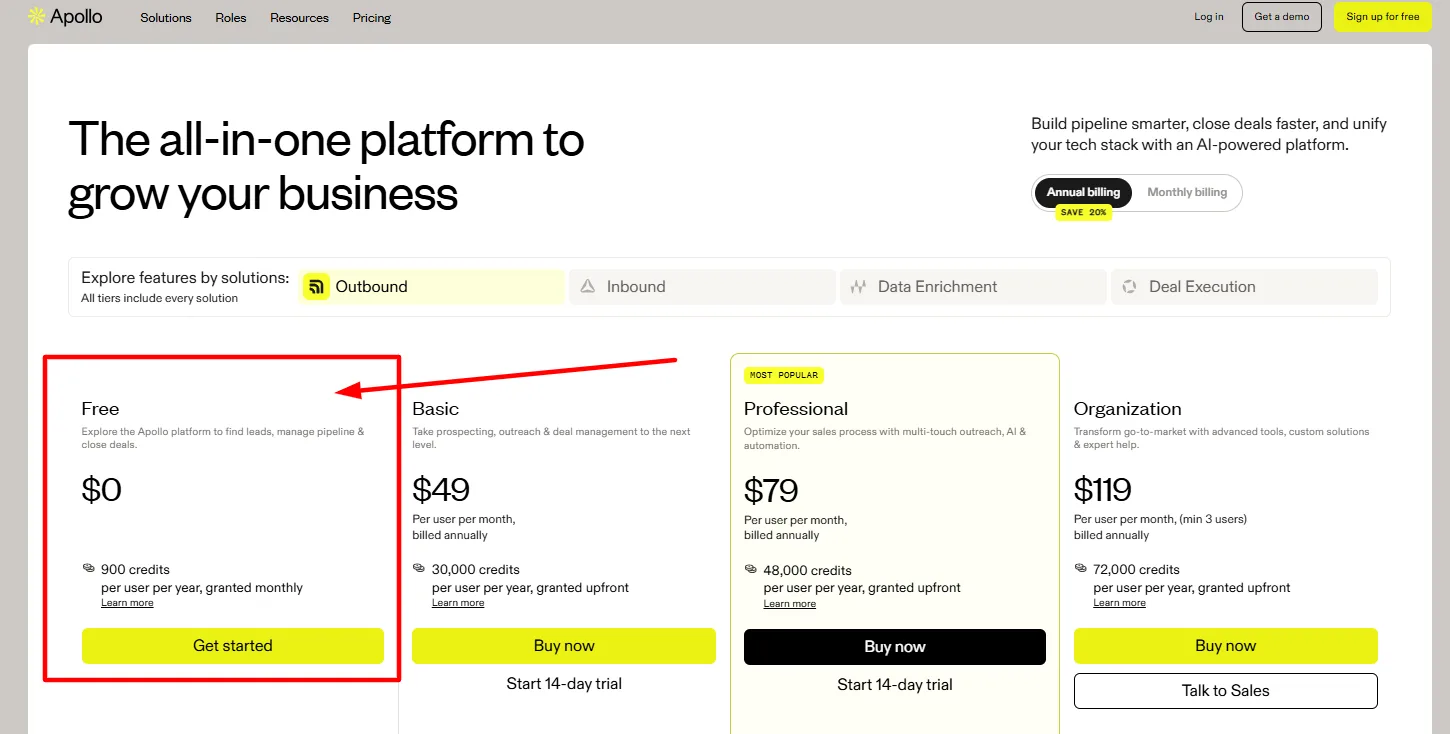The height and width of the screenshot is (734, 1450).
Task: Select the Inbound solution tab
Action: pos(702,287)
